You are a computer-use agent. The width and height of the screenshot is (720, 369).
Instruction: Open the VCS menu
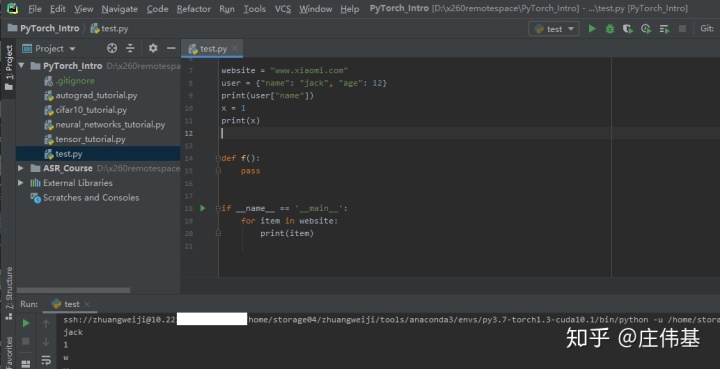[x=283, y=9]
